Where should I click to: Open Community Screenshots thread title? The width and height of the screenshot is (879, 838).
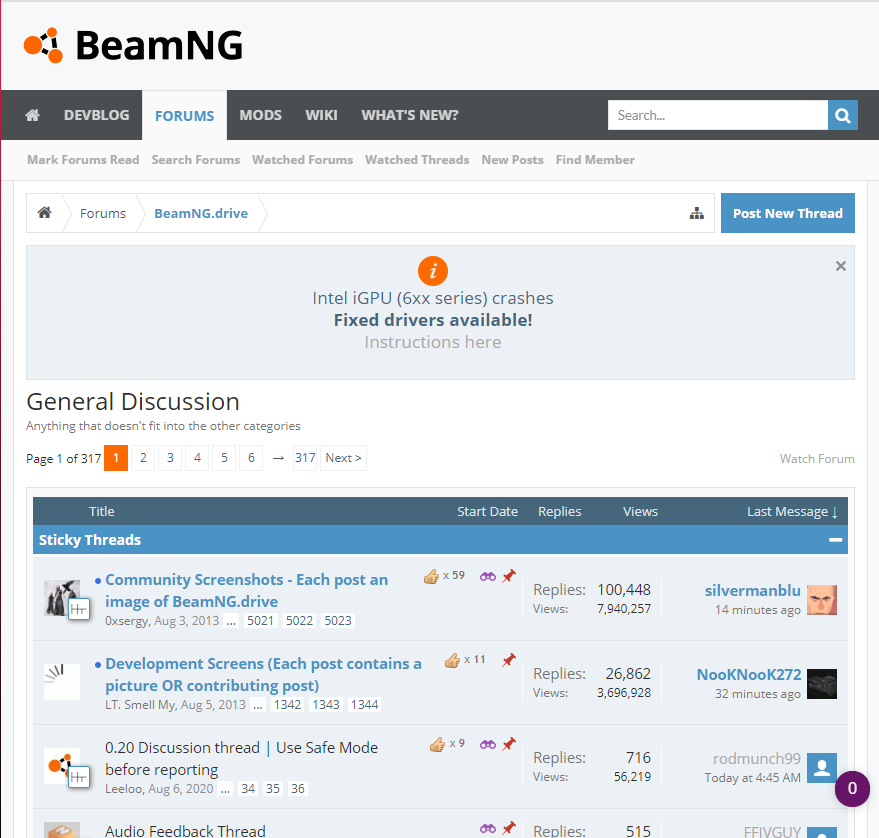click(x=247, y=590)
